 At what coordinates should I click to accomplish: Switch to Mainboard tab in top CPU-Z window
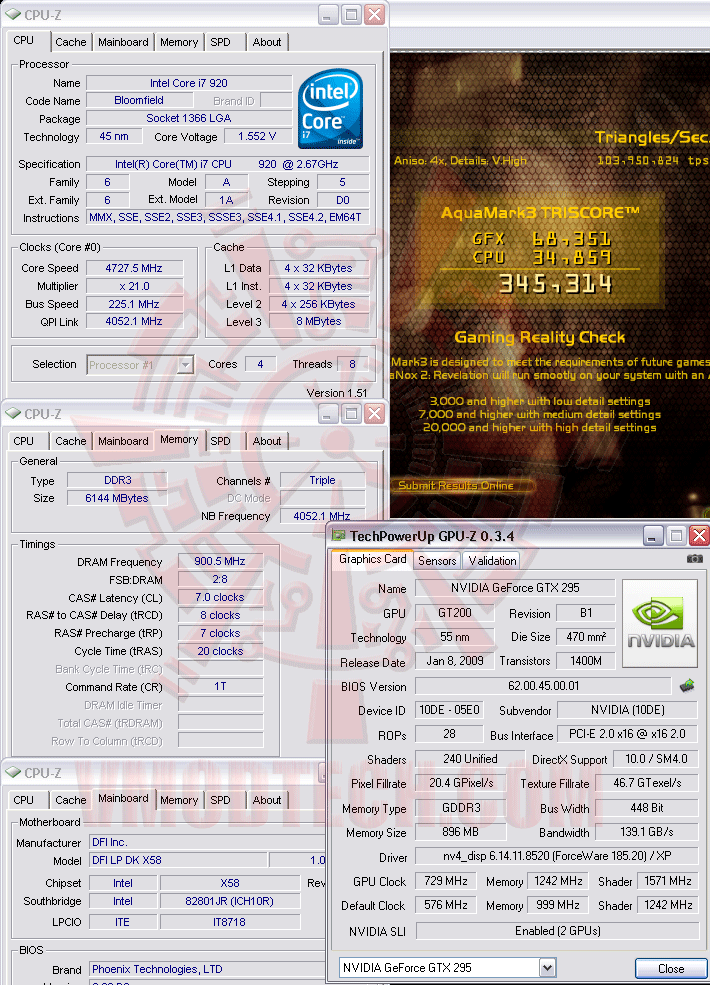123,42
